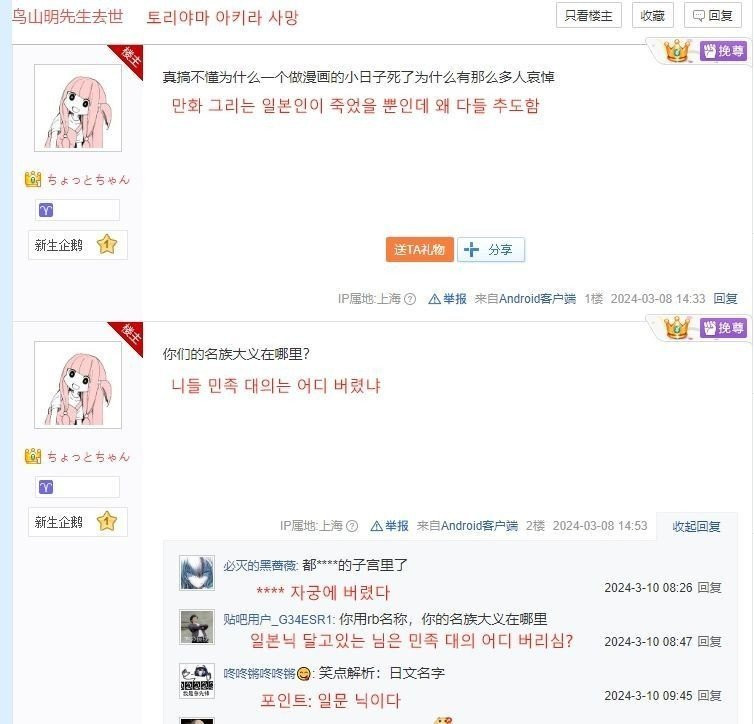
Task: Click the 咚咚锵咚咚锵 commenter avatar
Action: [x=197, y=681]
